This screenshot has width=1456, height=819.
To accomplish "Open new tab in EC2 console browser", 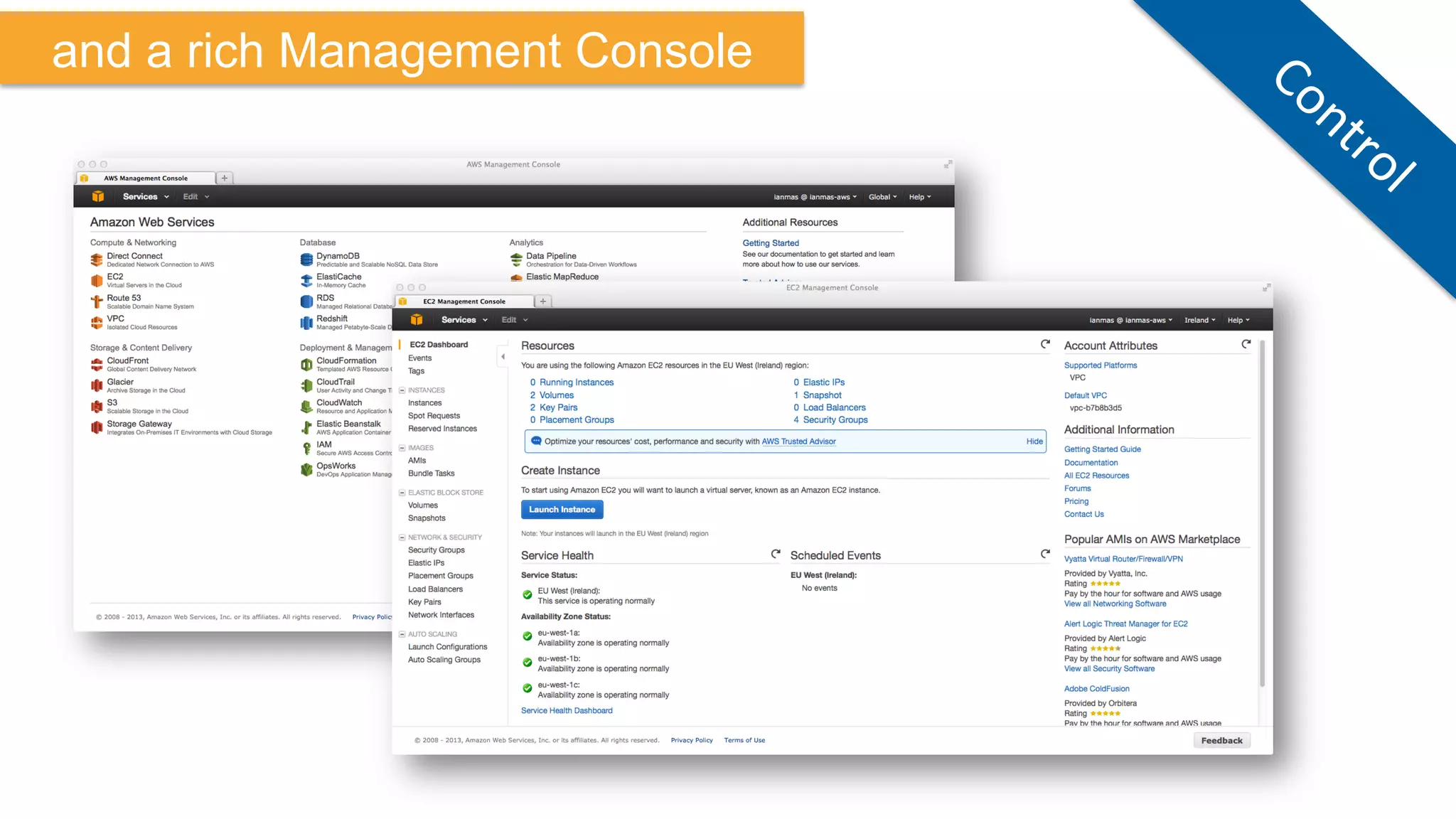I will click(x=543, y=301).
